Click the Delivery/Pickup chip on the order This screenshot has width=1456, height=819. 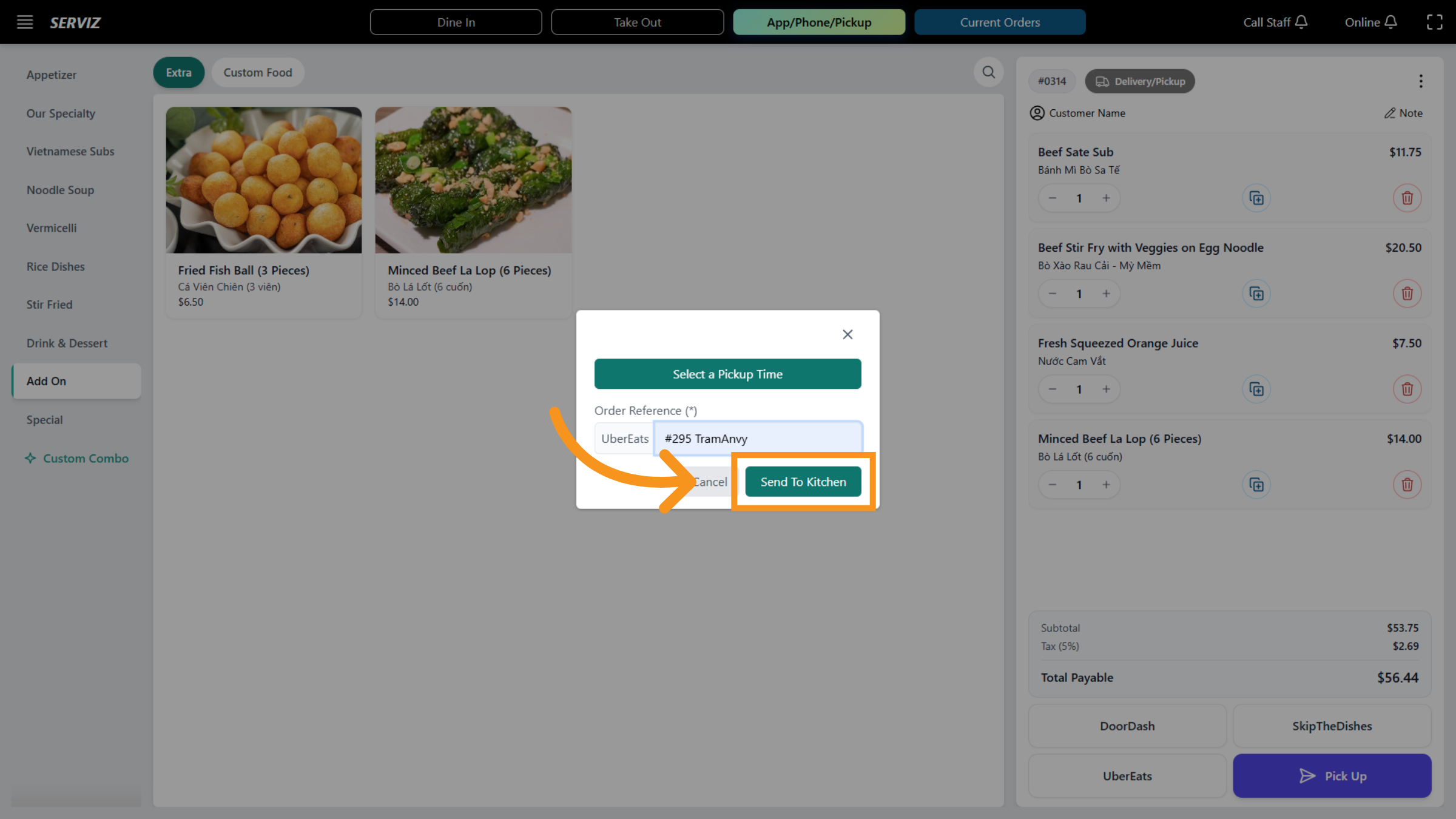1139,81
